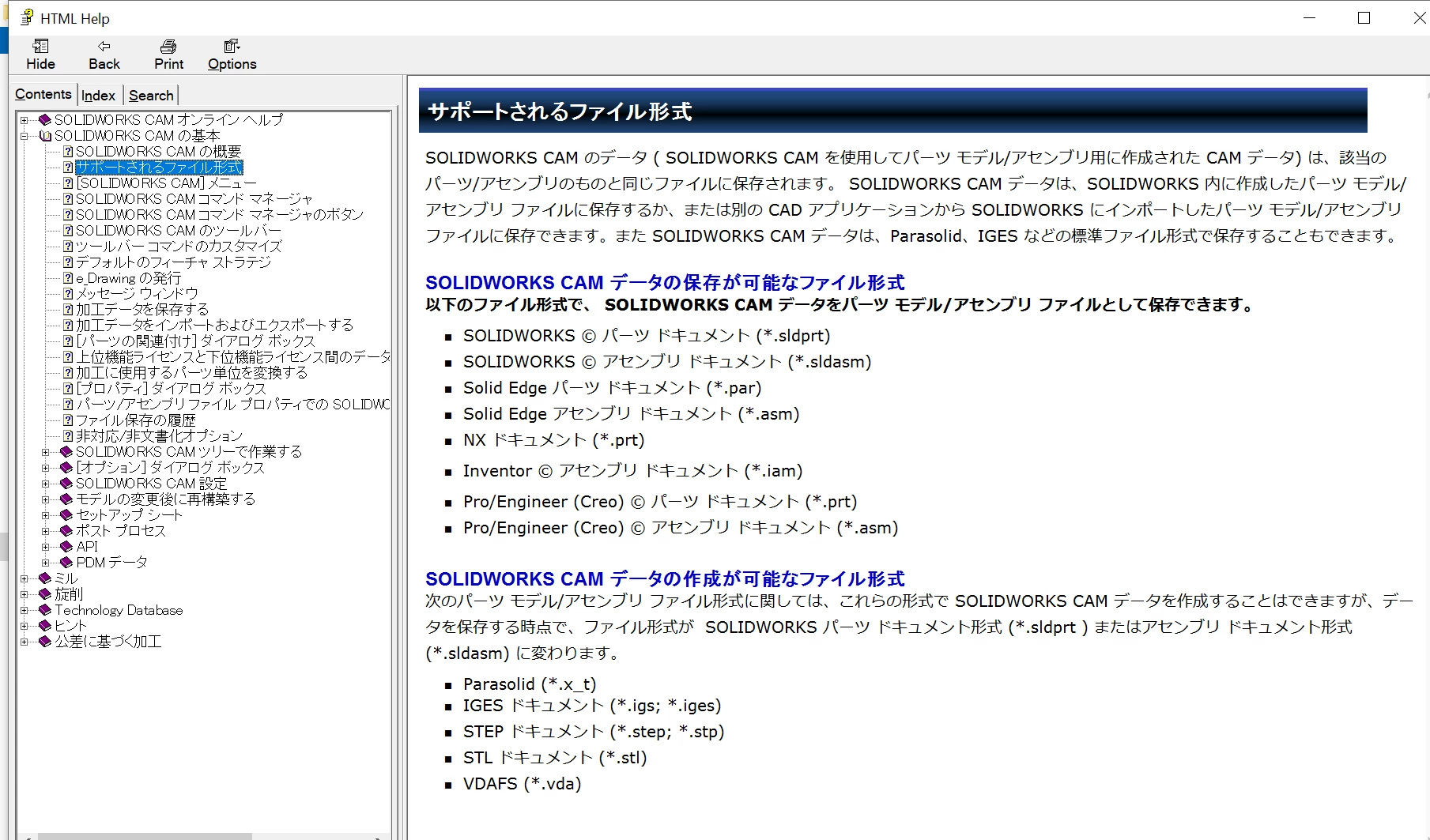Open ツールバー コマンドのカスタマイズ topic

[x=179, y=247]
